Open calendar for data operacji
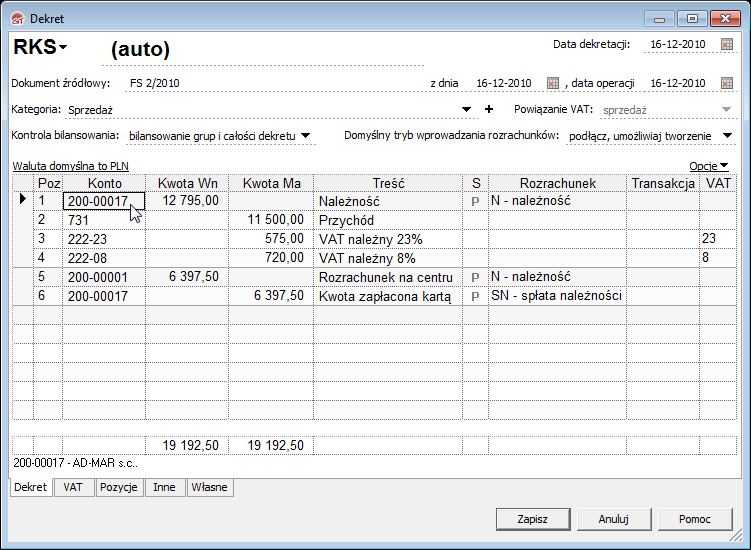The height and width of the screenshot is (550, 751). (727, 83)
